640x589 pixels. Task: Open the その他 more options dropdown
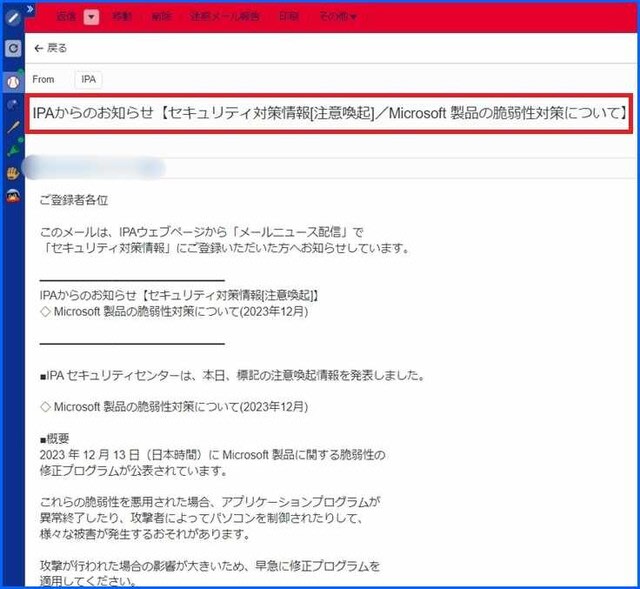[x=338, y=17]
